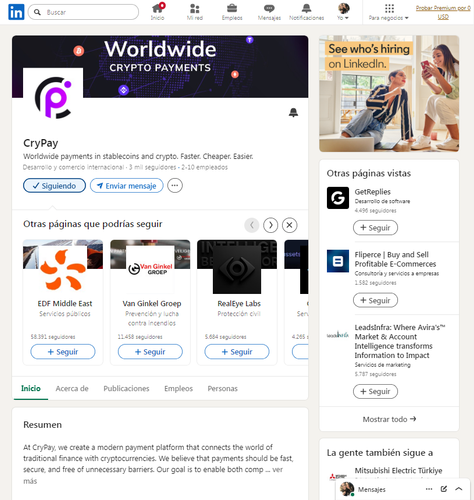Open Mitsubishi Electric Türkiye page
Viewport: 474px width, 500px height.
pos(398,471)
